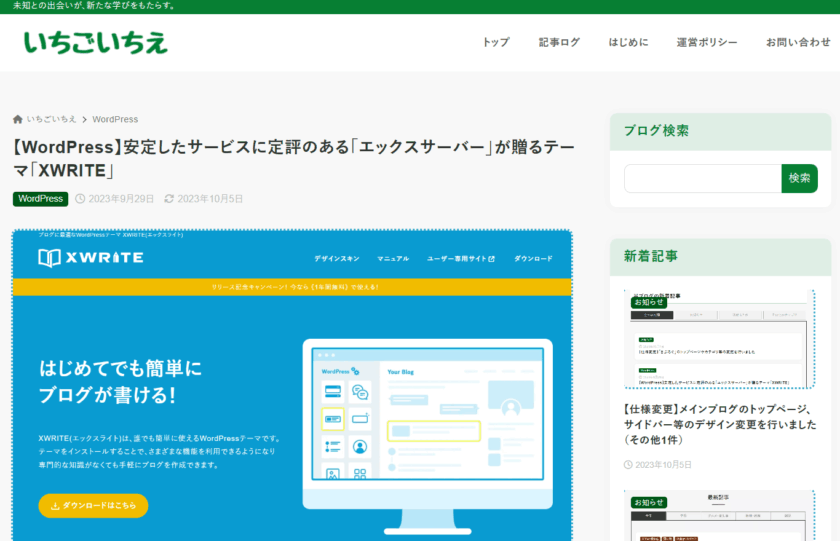Go to the はじめに page
Viewport: 840px width, 541px height.
point(628,42)
